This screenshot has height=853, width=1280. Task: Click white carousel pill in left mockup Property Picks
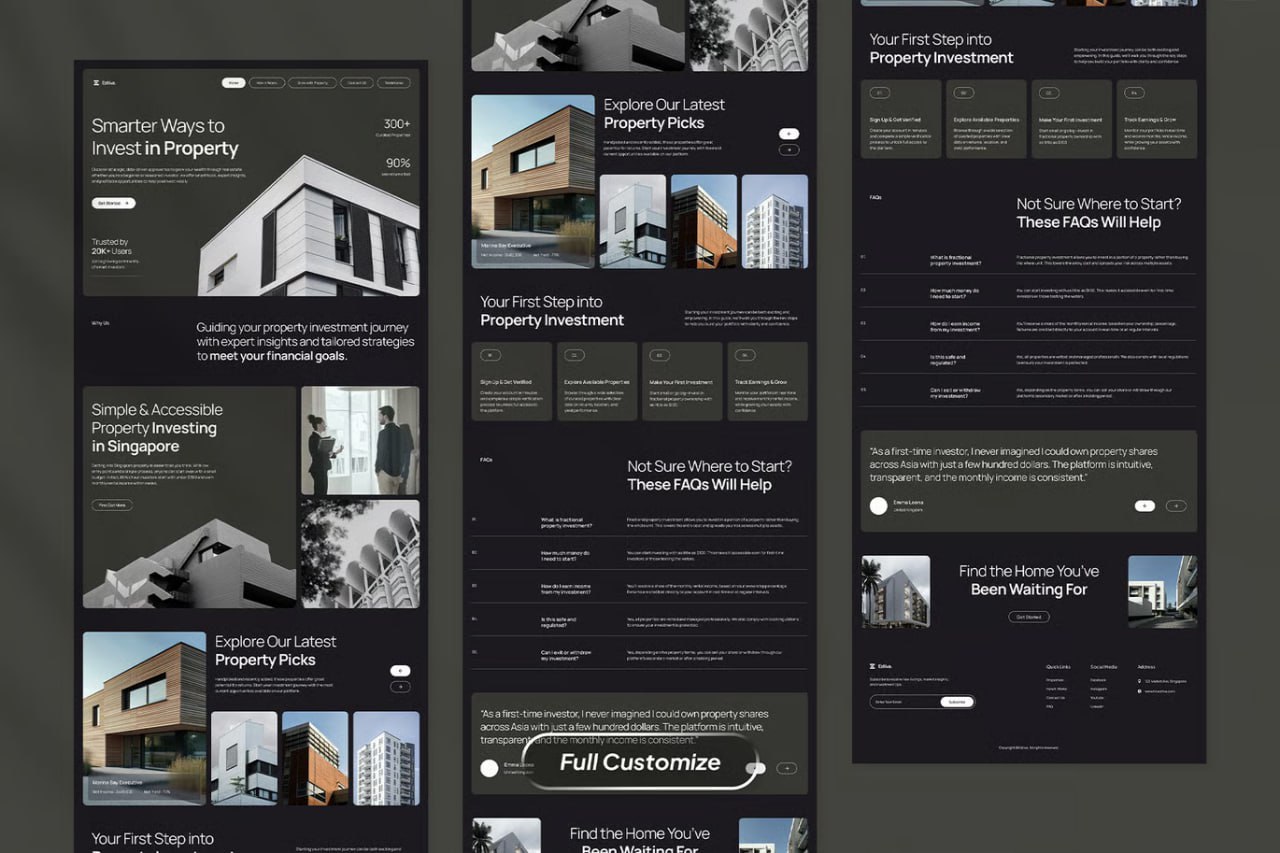[x=400, y=671]
